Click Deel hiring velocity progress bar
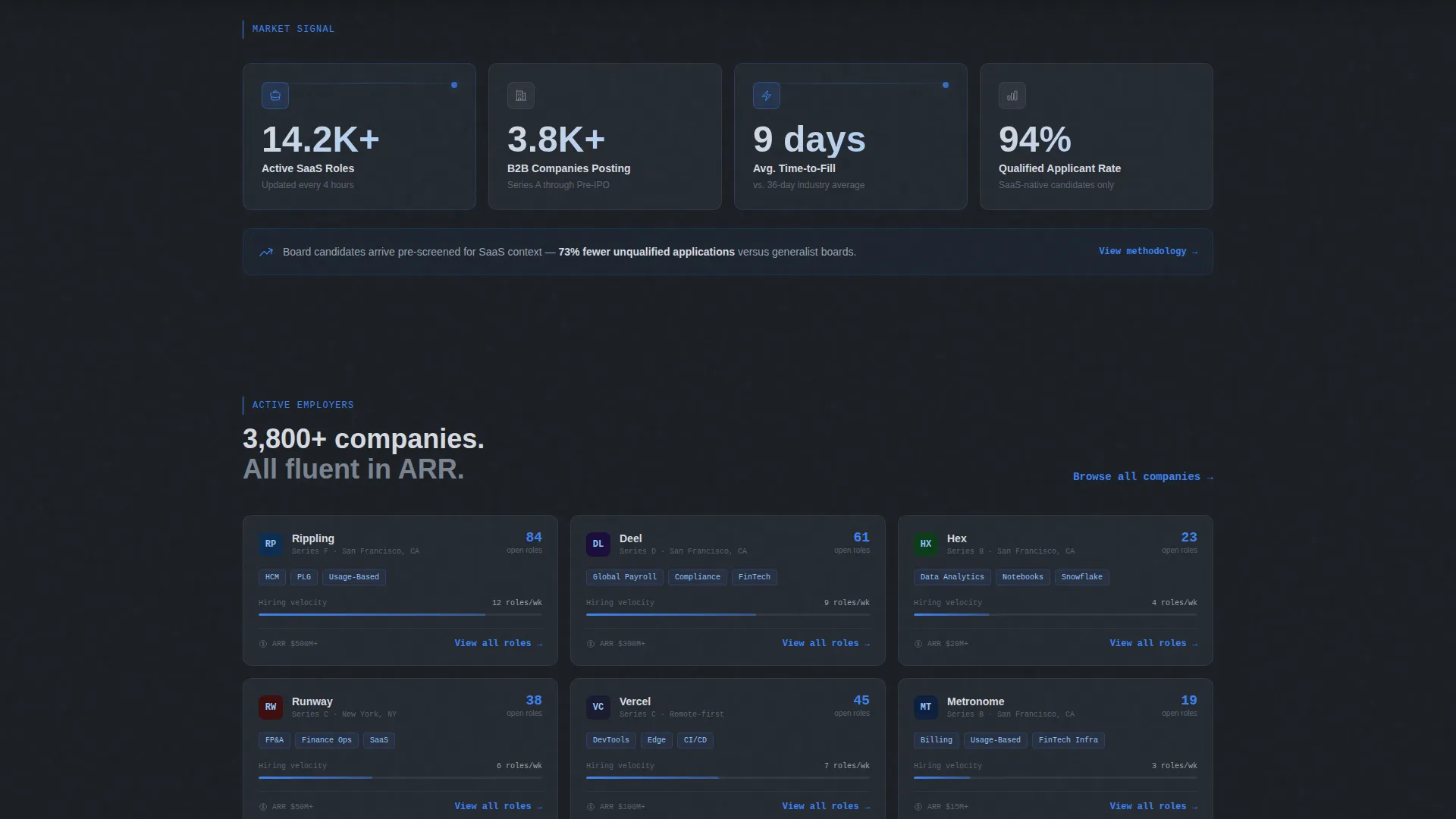 (728, 614)
